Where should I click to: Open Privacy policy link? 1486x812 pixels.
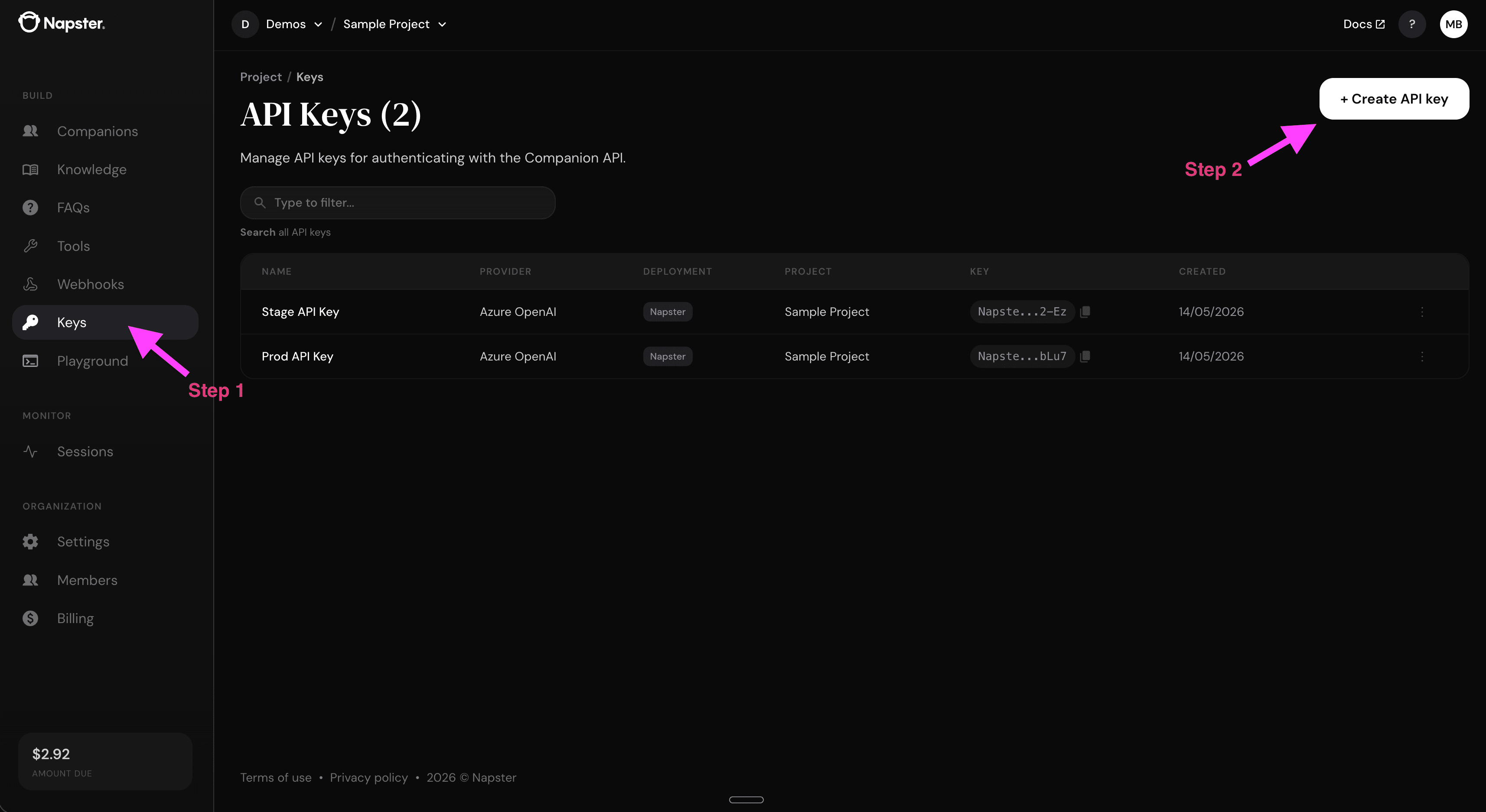coord(368,777)
